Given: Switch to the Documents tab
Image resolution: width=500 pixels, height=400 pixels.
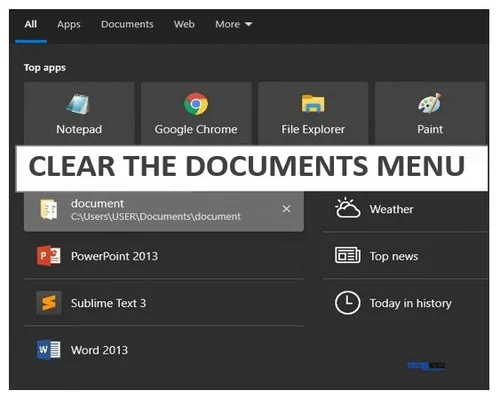Looking at the screenshot, I should click(127, 24).
